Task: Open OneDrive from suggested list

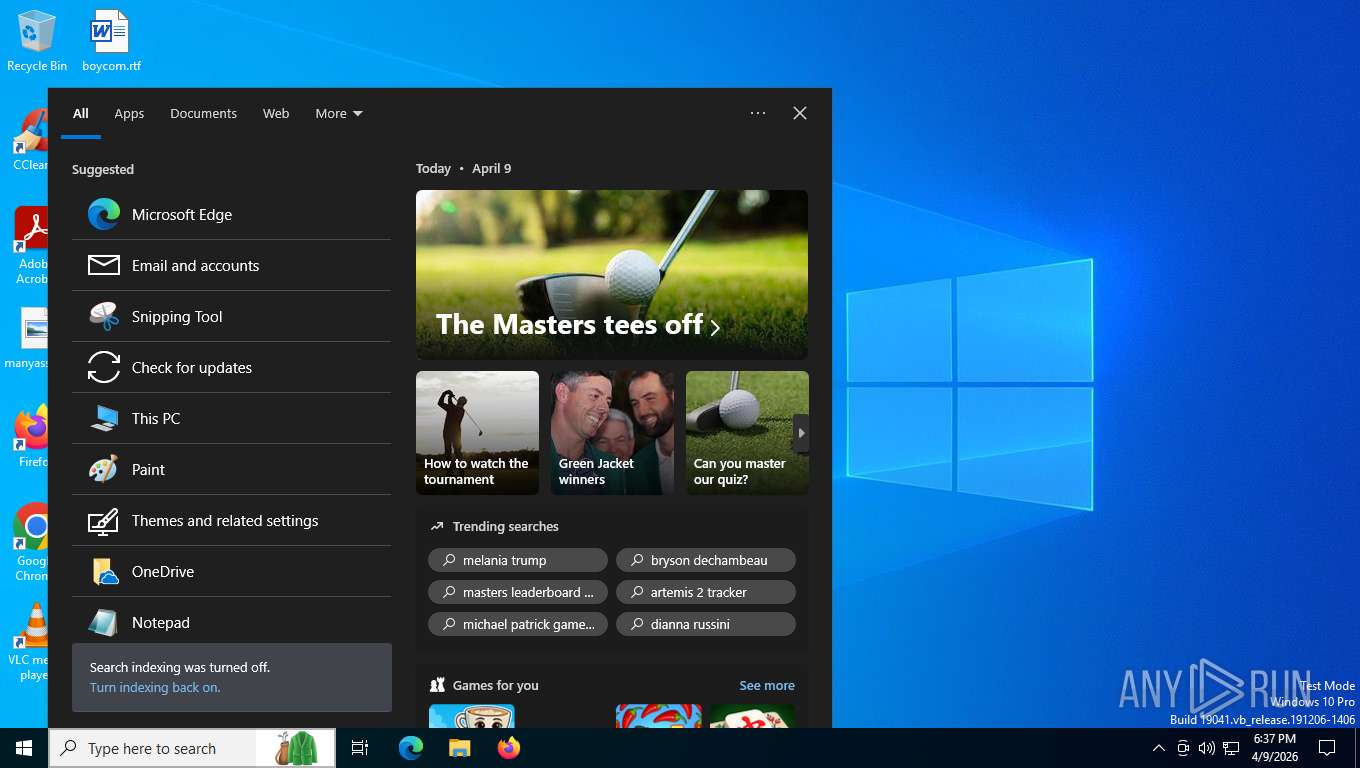Action: point(231,572)
